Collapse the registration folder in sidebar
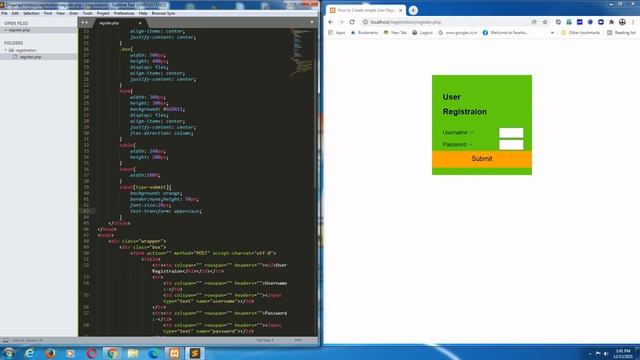 pyautogui.click(x=6, y=50)
